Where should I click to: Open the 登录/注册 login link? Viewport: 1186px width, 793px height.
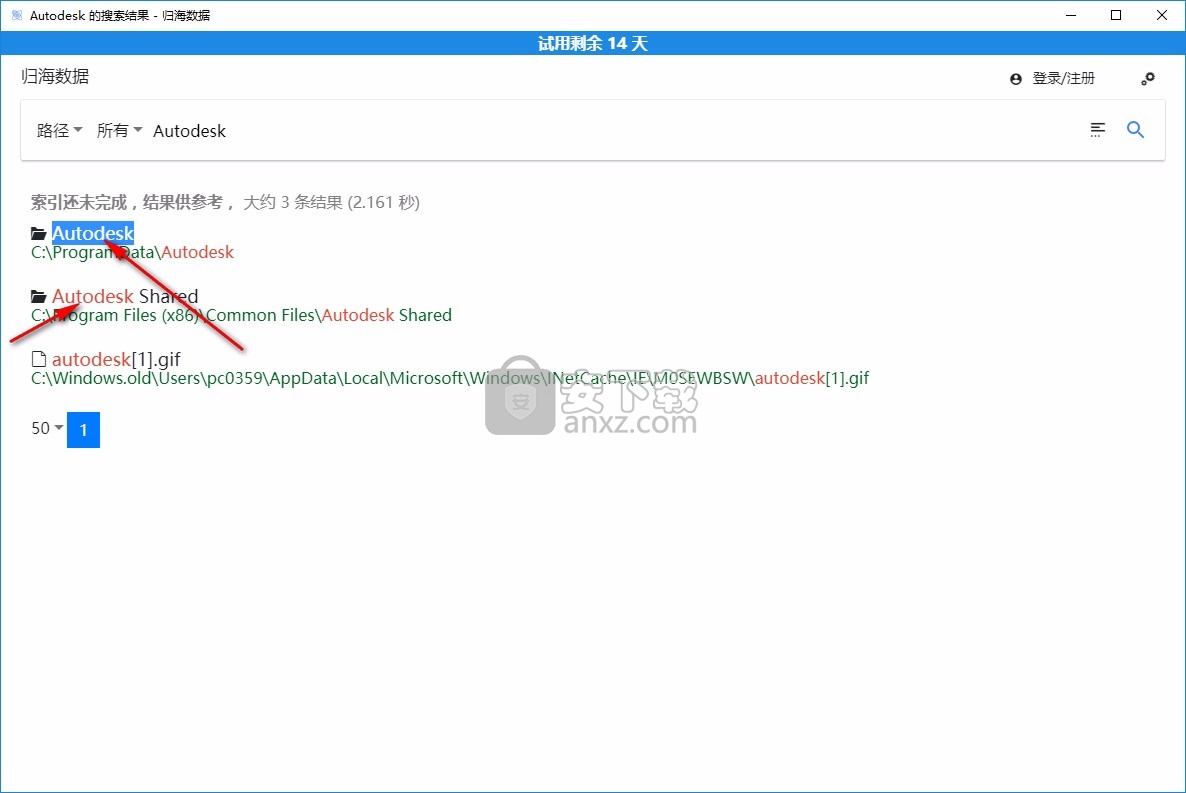1063,78
